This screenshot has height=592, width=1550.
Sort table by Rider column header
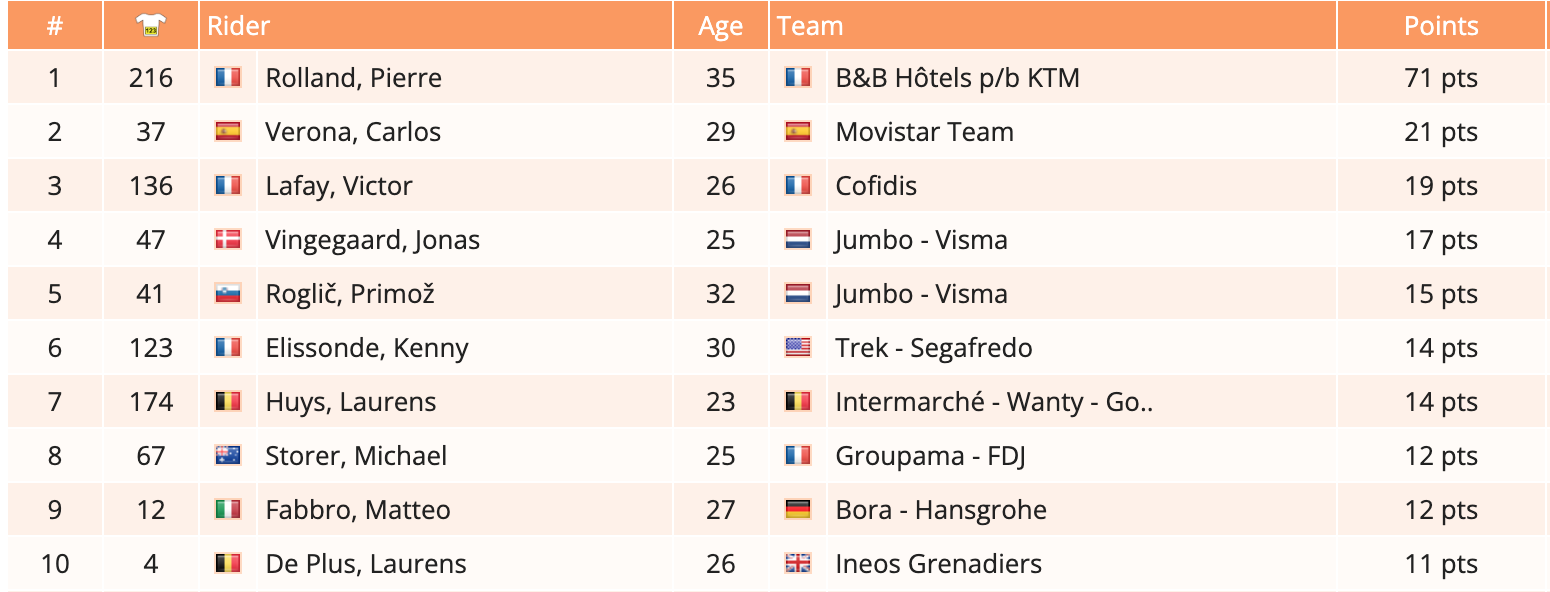point(239,26)
